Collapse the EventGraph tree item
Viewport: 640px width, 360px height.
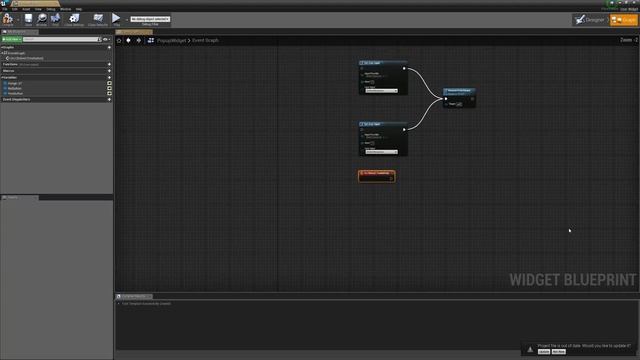(2, 53)
